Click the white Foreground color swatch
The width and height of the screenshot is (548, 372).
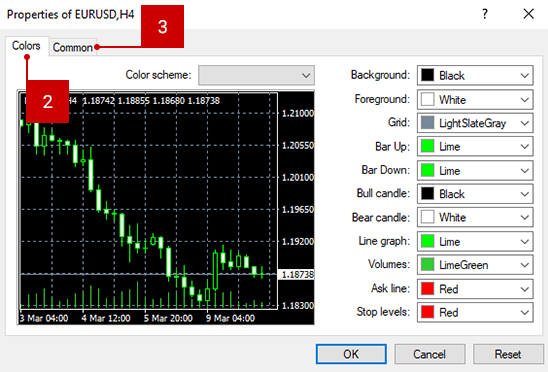427,99
